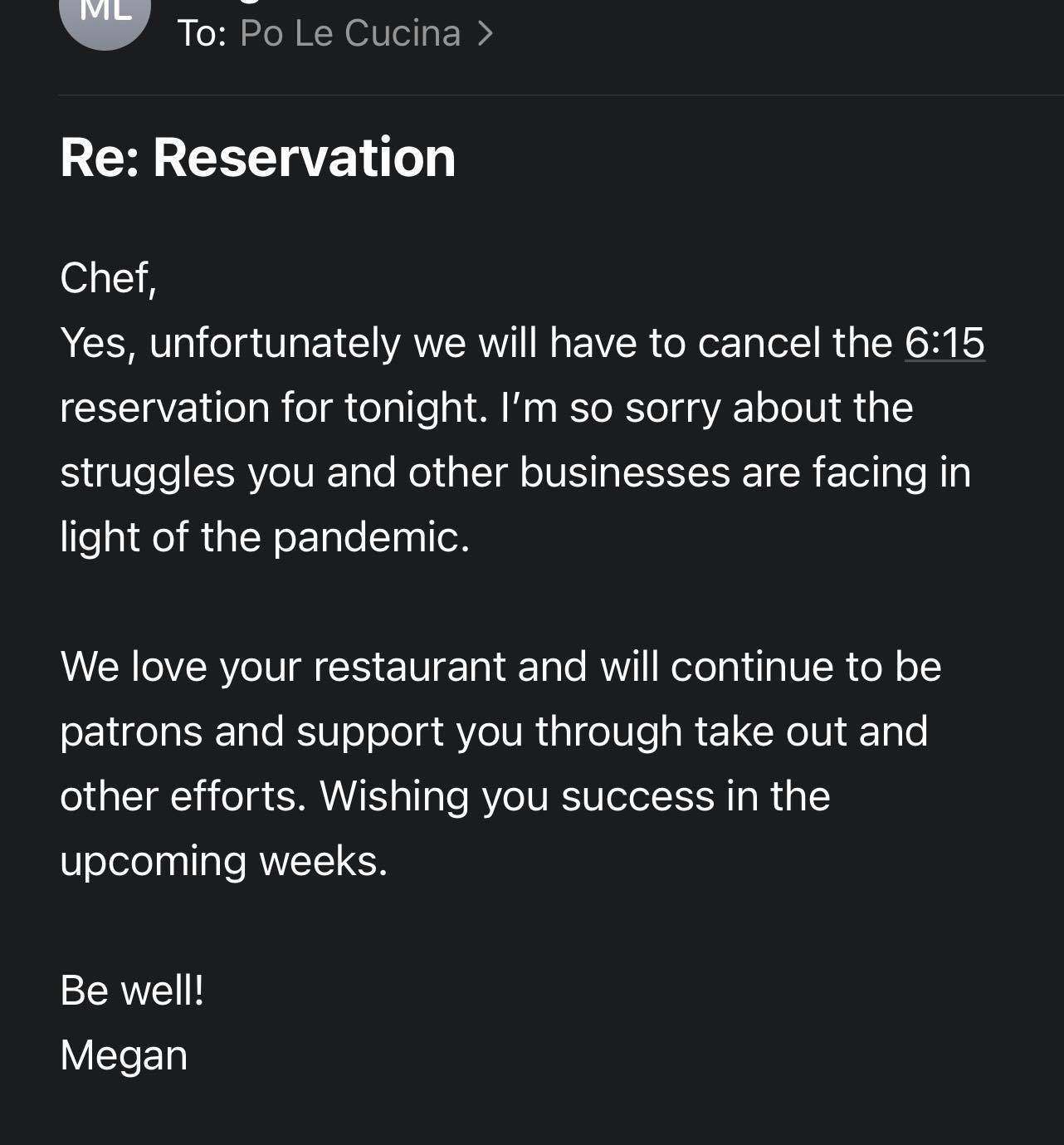This screenshot has width=1064, height=1145.
Task: Select the Megan signature
Action: click(124, 1055)
